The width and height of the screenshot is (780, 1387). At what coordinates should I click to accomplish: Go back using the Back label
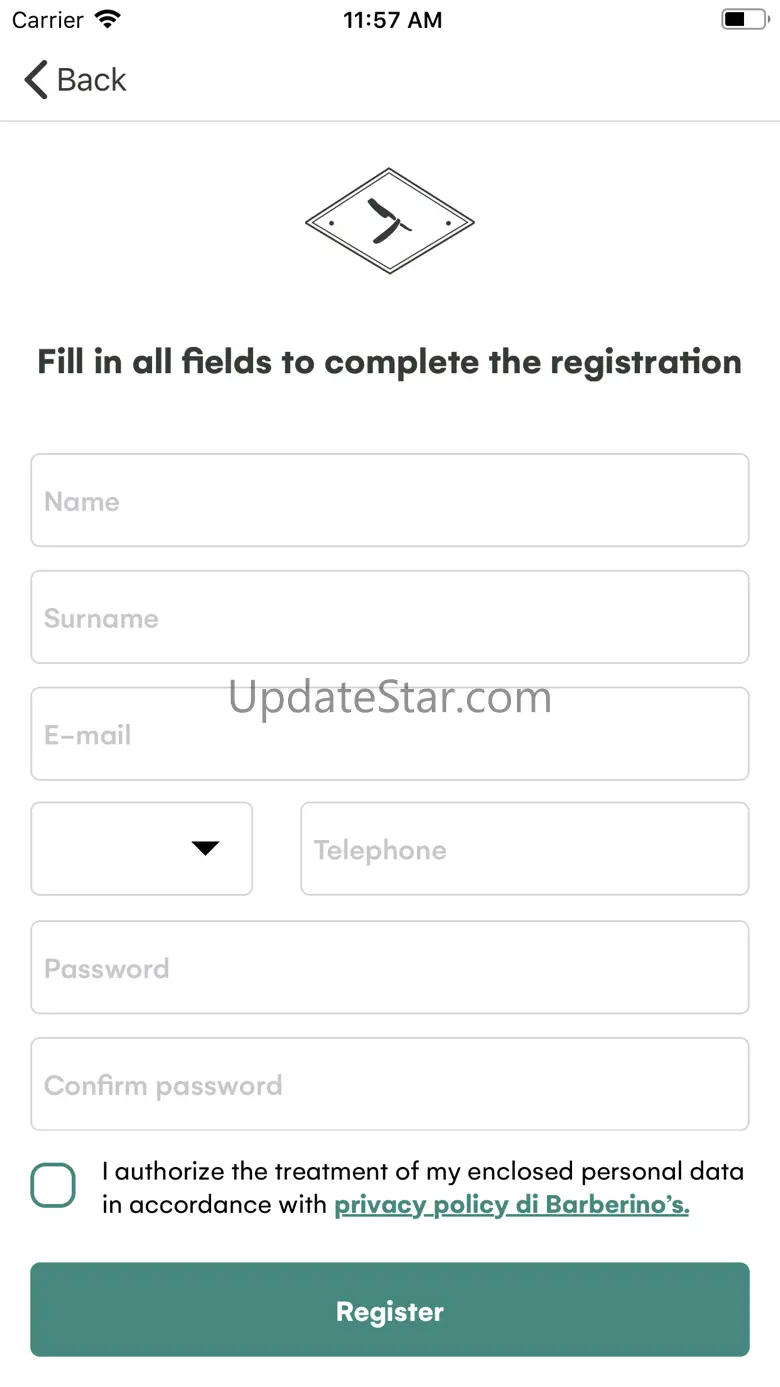(x=92, y=80)
